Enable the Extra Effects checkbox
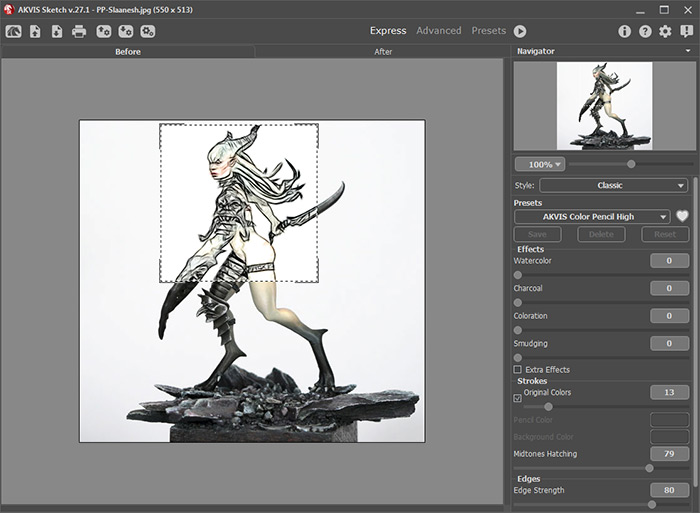The width and height of the screenshot is (700, 513). [x=517, y=369]
